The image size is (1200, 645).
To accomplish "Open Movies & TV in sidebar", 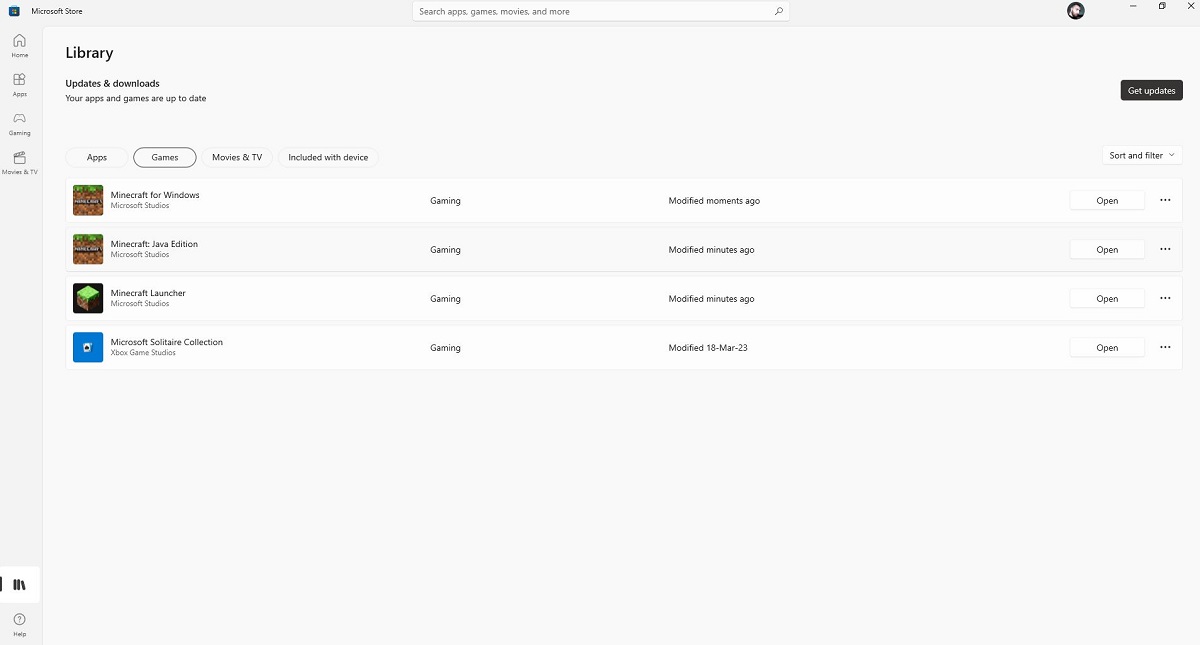I will click(x=19, y=162).
